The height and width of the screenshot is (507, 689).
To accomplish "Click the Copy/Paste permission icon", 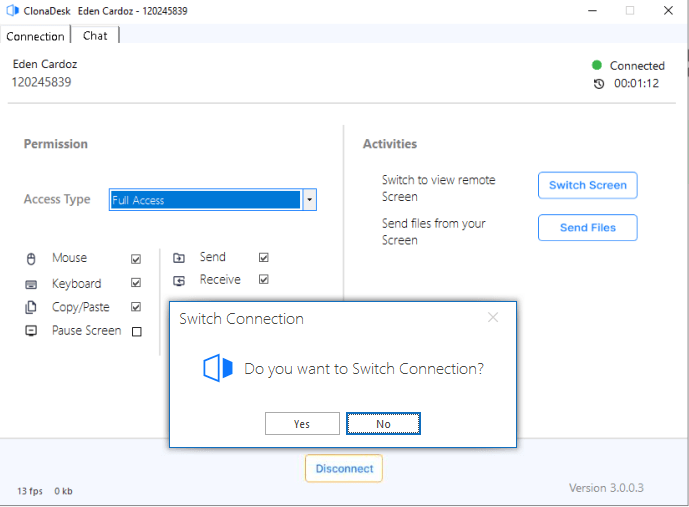I will click(31, 307).
